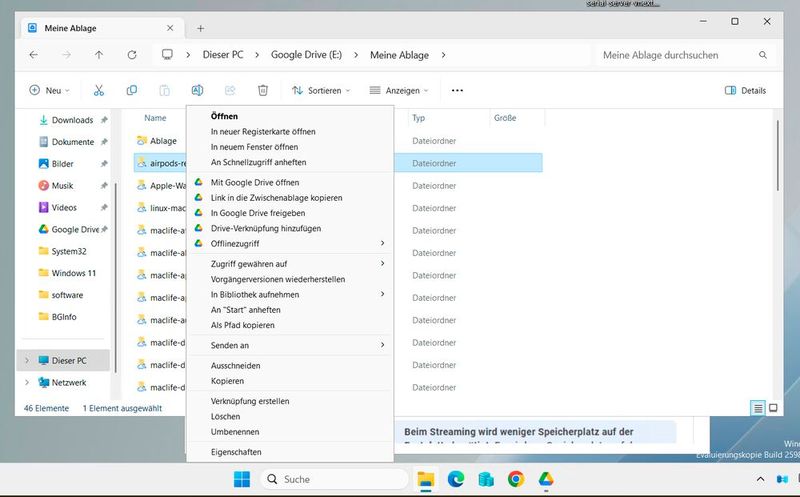Toggle the Details pane button

pos(745,90)
